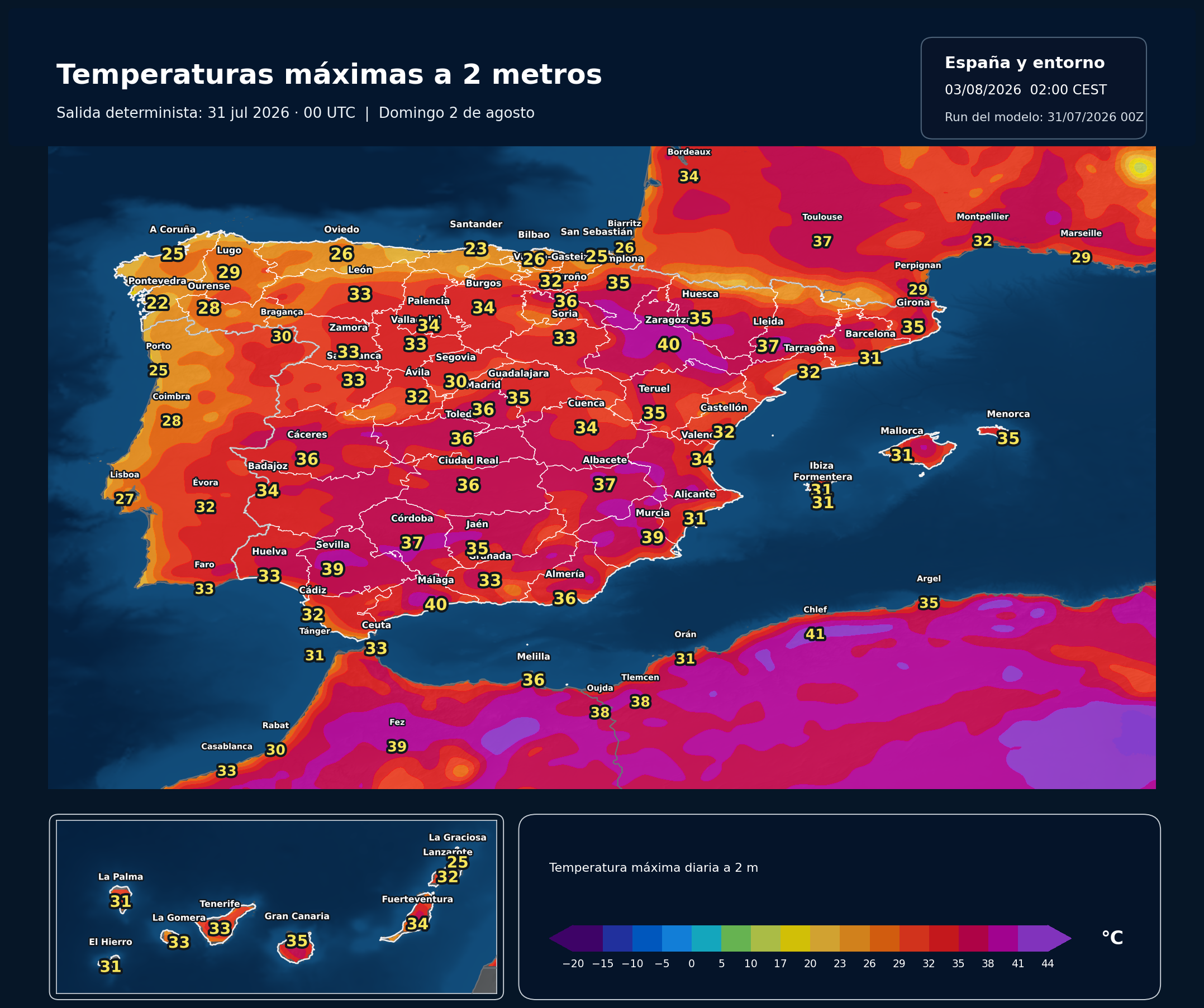Viewport: 1204px width, 1008px height.
Task: Click the 'Tlemcen' city label
Action: click(x=640, y=677)
